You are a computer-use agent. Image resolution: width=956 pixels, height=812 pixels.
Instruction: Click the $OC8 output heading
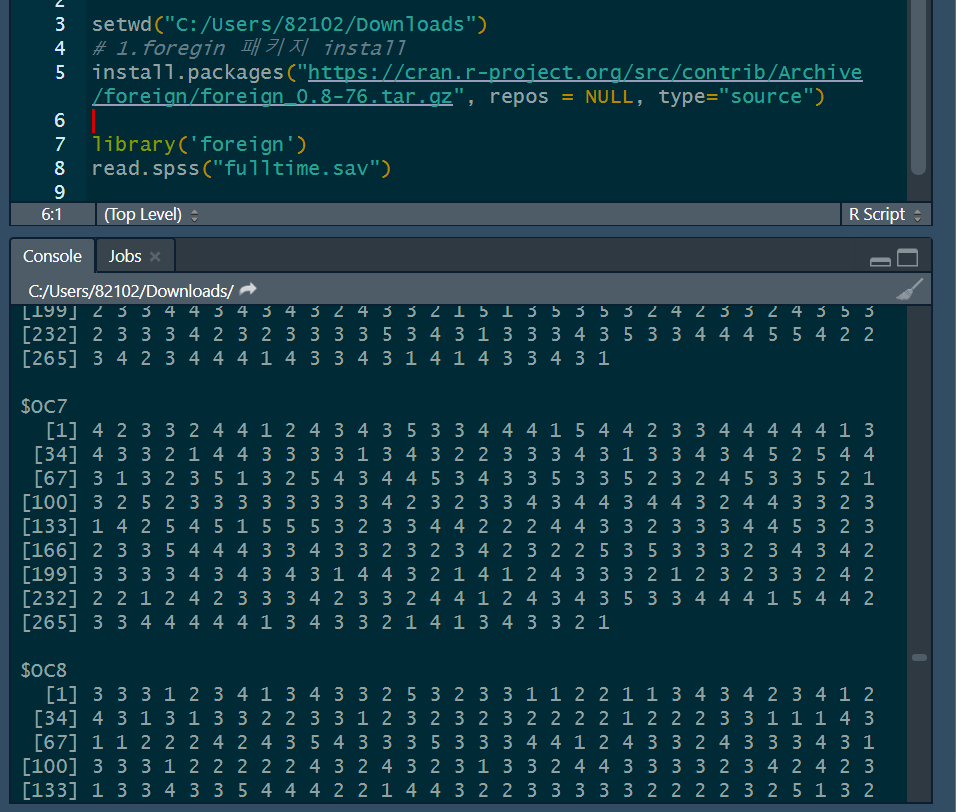coord(44,671)
